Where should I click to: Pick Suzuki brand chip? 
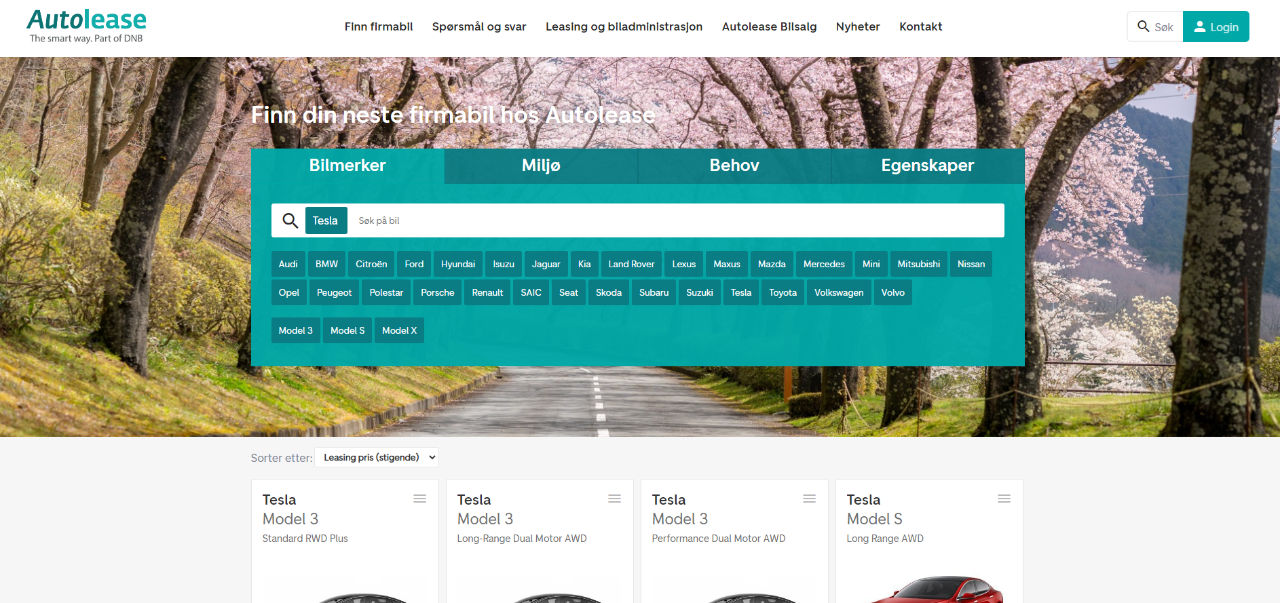coord(700,292)
